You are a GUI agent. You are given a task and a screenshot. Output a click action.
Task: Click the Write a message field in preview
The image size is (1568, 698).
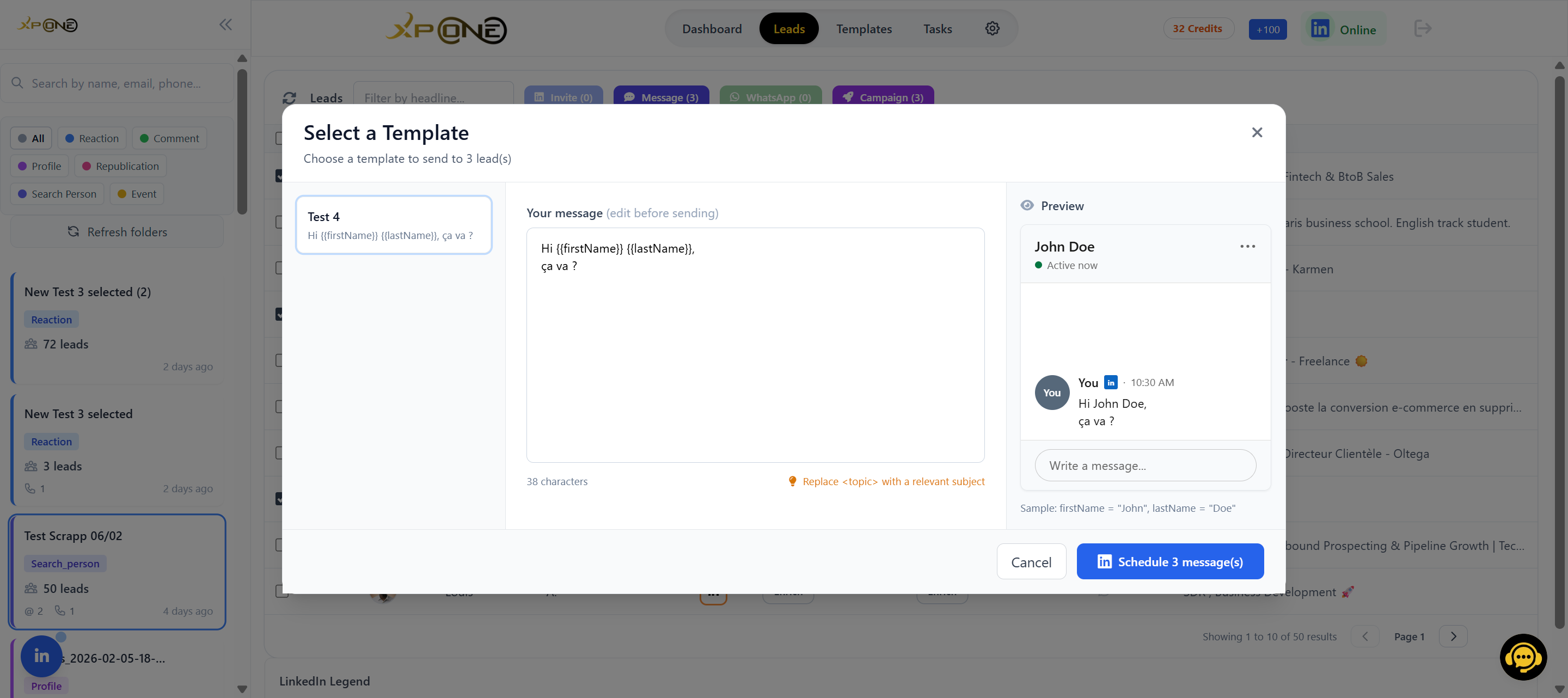pos(1145,466)
